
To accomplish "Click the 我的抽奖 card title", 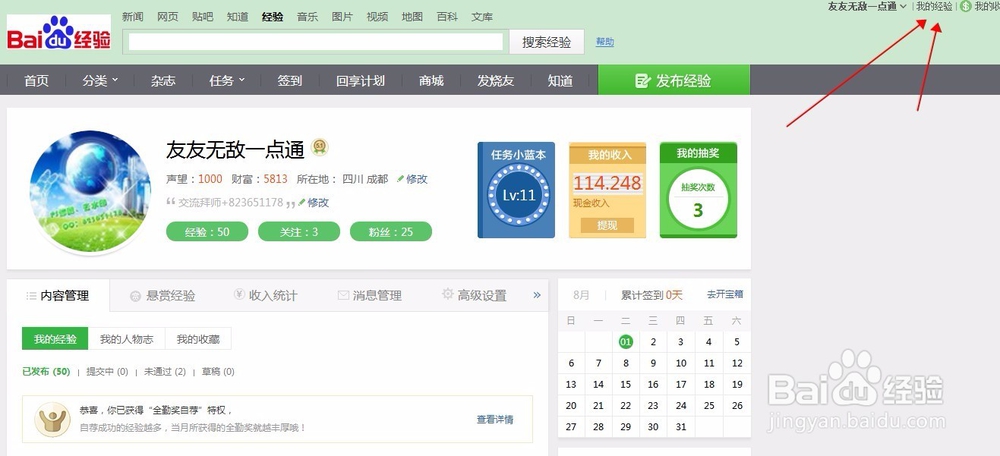I will tap(698, 153).
